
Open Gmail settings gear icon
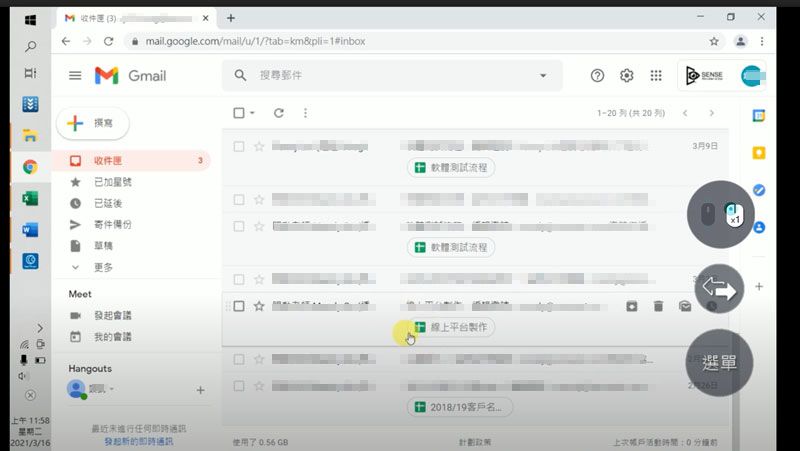[x=627, y=76]
